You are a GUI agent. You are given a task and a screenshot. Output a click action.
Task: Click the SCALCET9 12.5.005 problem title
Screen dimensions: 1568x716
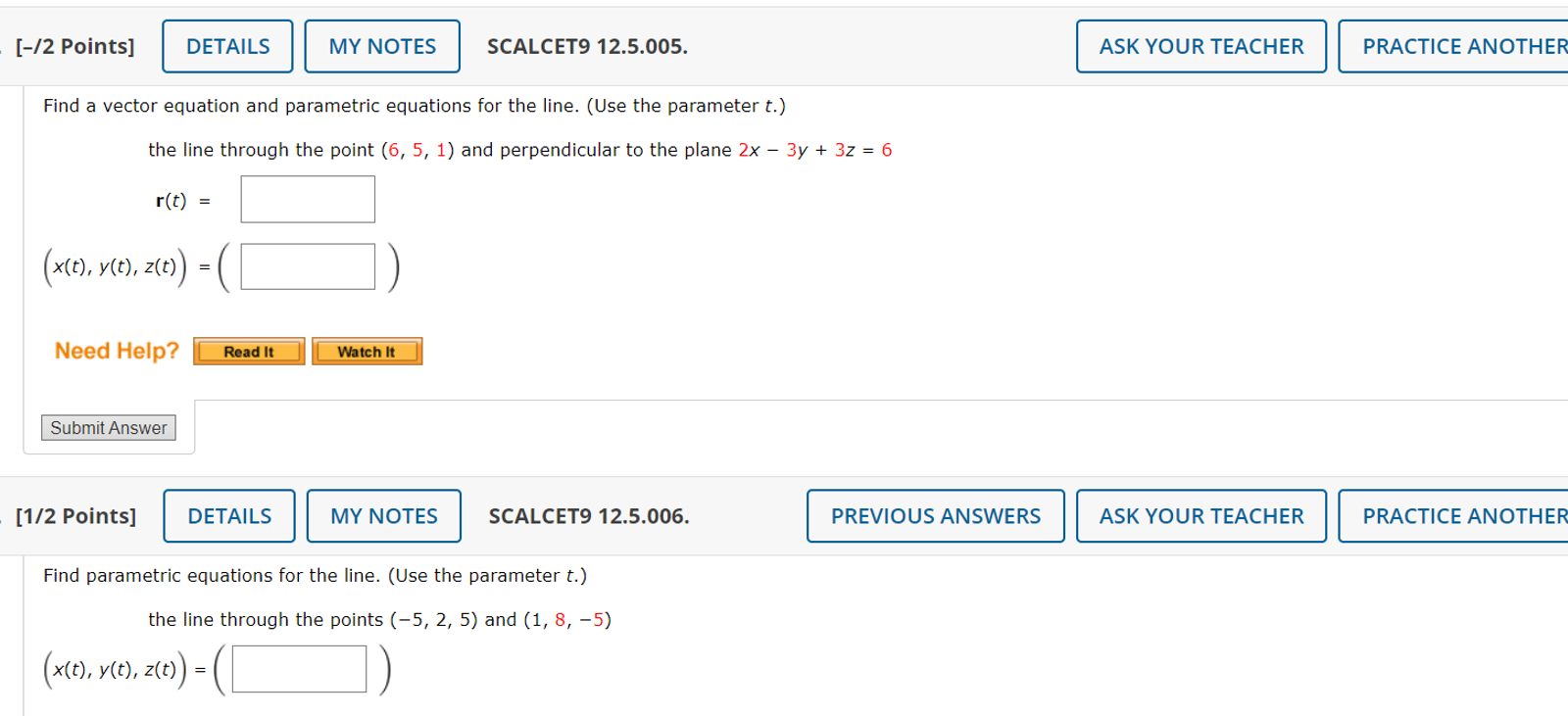[x=589, y=45]
